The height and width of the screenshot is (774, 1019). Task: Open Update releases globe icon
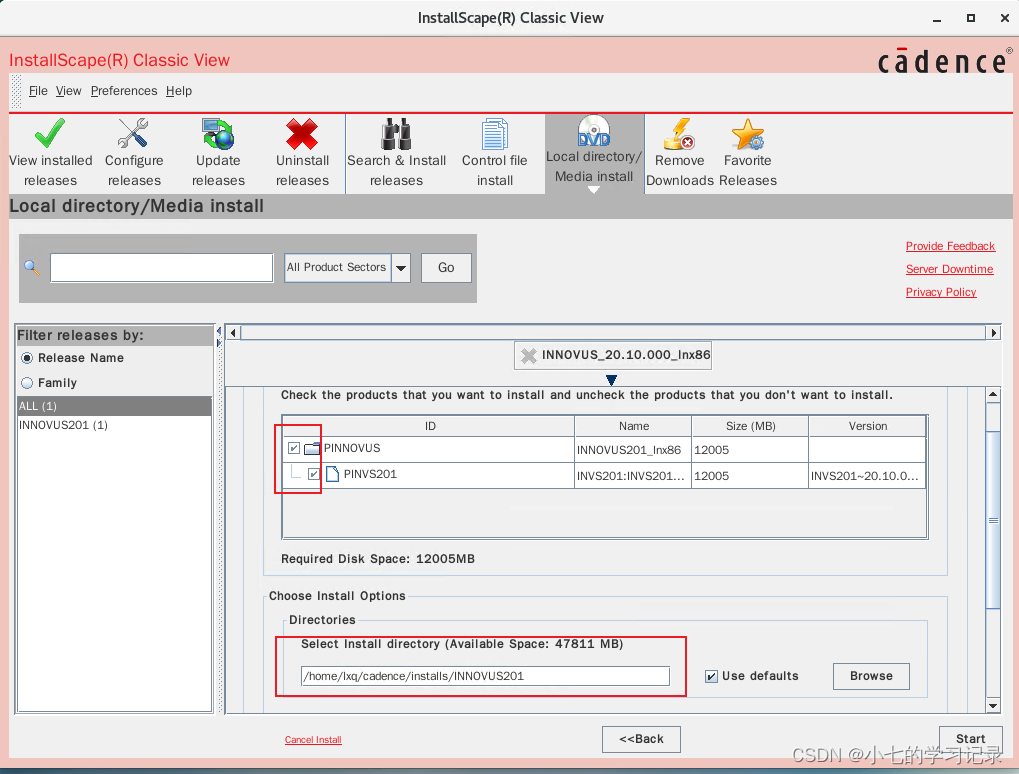[218, 133]
